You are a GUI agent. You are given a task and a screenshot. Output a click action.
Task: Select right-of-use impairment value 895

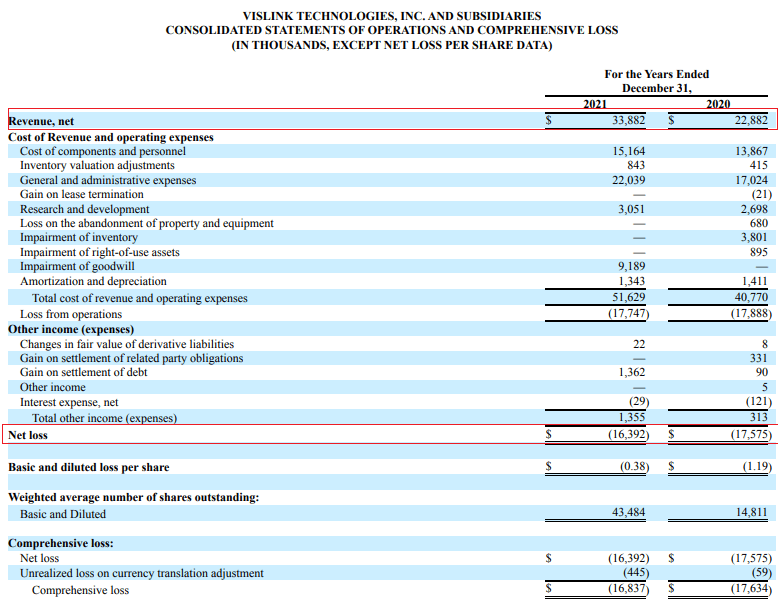click(x=759, y=252)
